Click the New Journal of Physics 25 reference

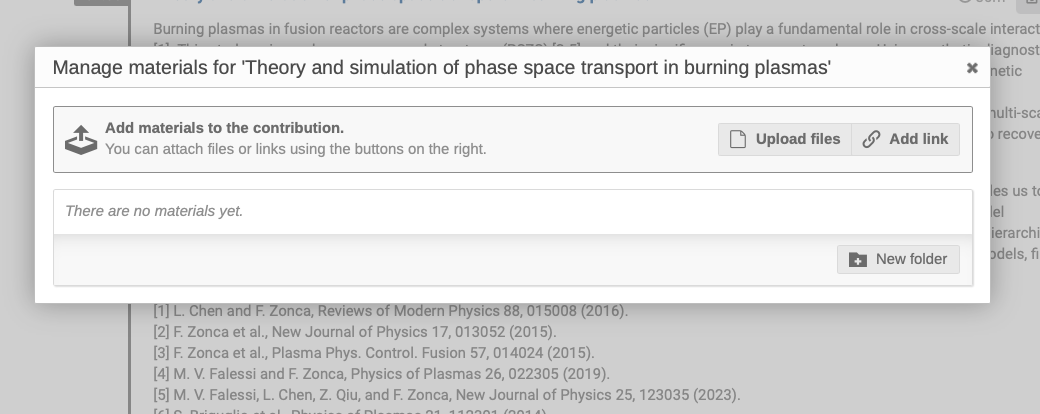pyautogui.click(x=447, y=395)
